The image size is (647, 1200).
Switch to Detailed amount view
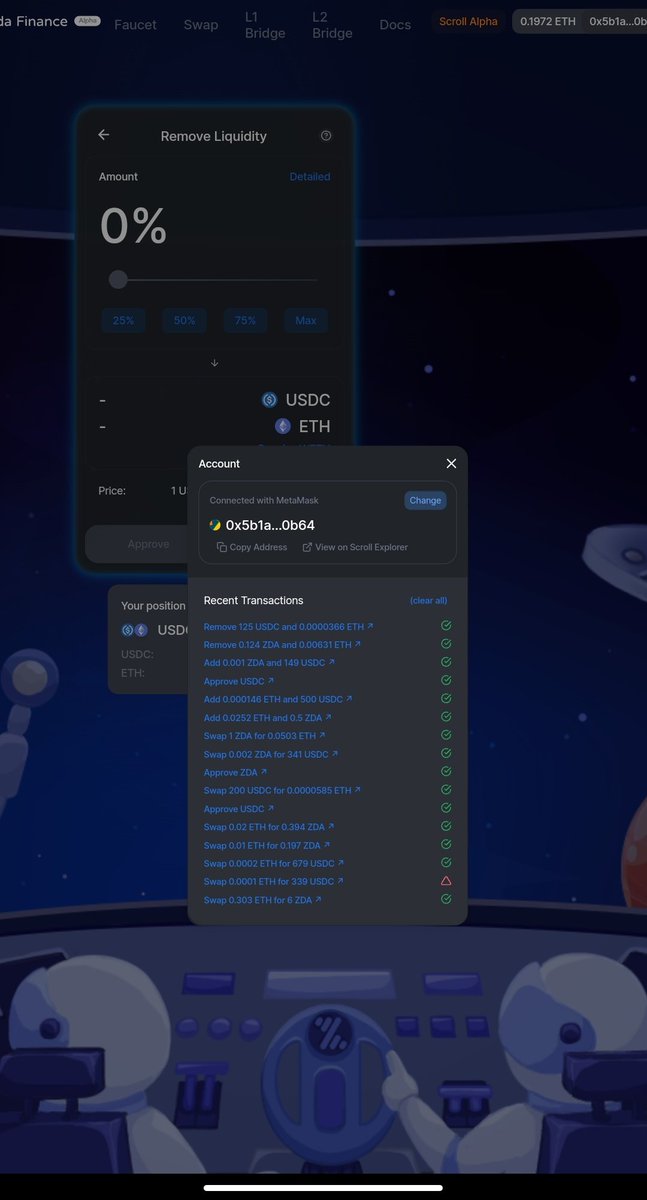[310, 176]
